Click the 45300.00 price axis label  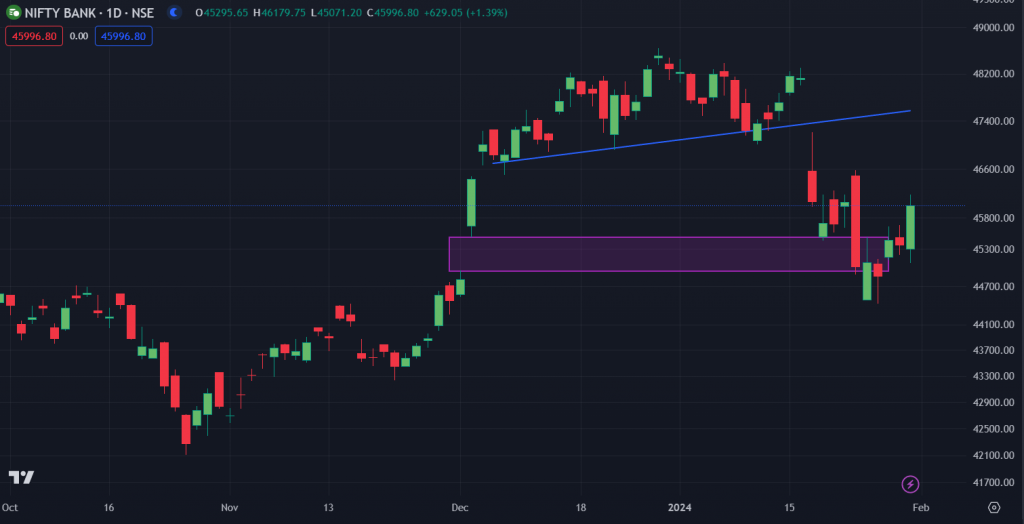click(x=993, y=249)
